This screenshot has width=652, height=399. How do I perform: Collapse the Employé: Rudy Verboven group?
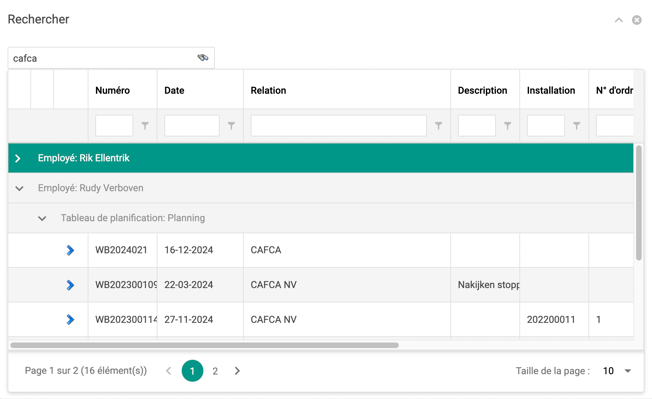point(19,188)
